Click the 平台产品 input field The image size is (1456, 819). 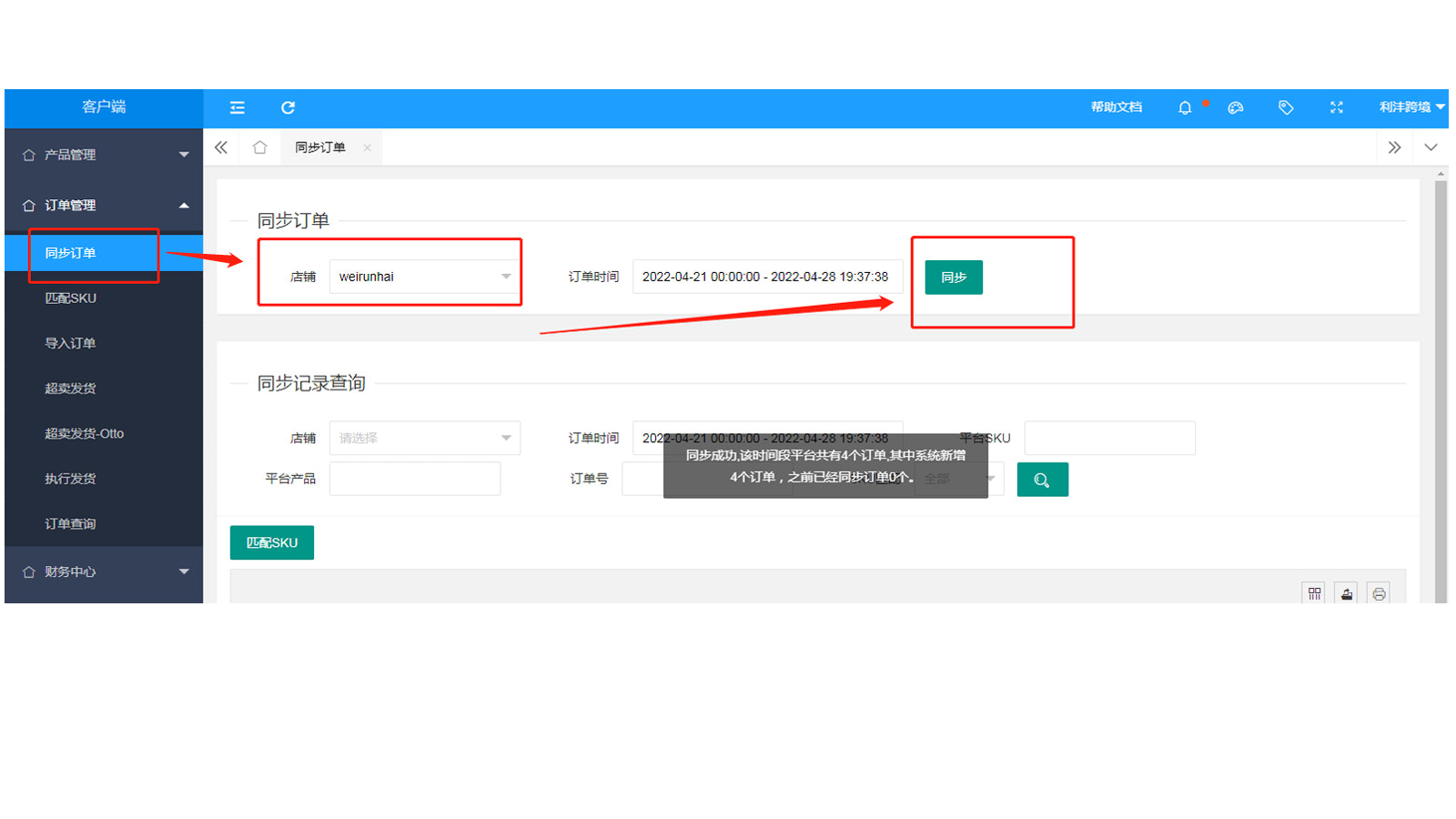point(415,479)
